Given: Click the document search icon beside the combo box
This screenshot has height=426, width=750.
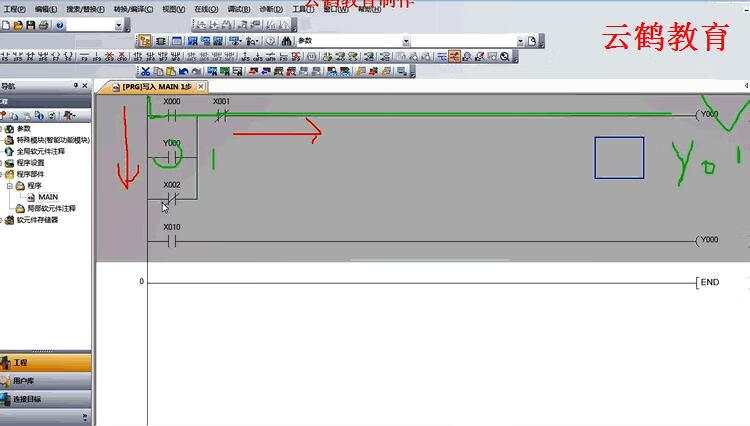Looking at the screenshot, I should 532,41.
